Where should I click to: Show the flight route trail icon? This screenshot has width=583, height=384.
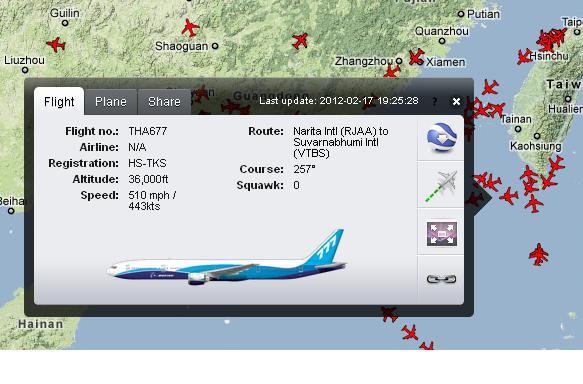coord(441,185)
